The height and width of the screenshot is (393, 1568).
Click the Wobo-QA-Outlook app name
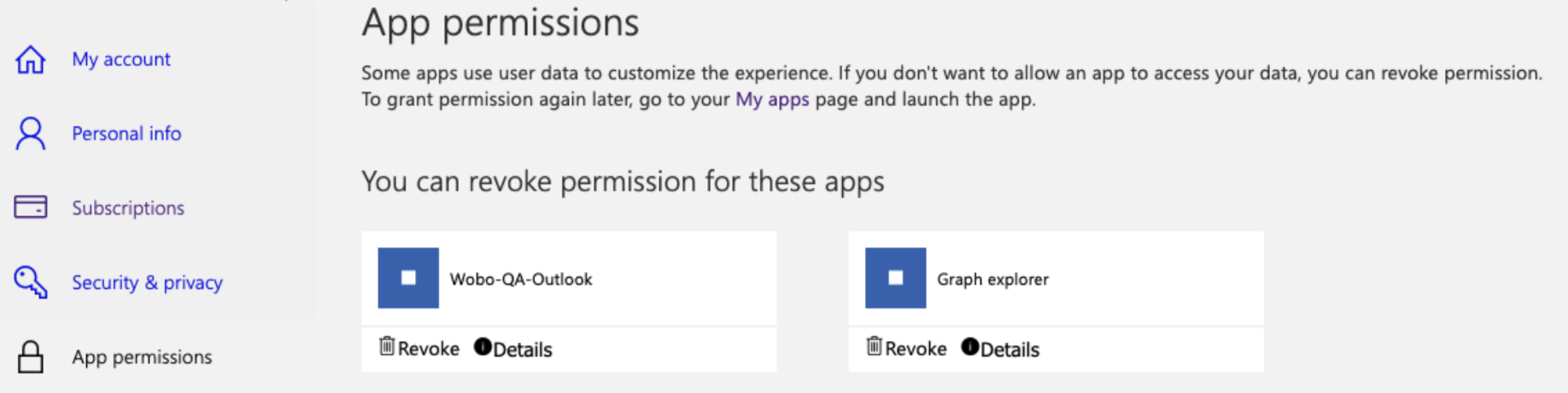coord(521,279)
